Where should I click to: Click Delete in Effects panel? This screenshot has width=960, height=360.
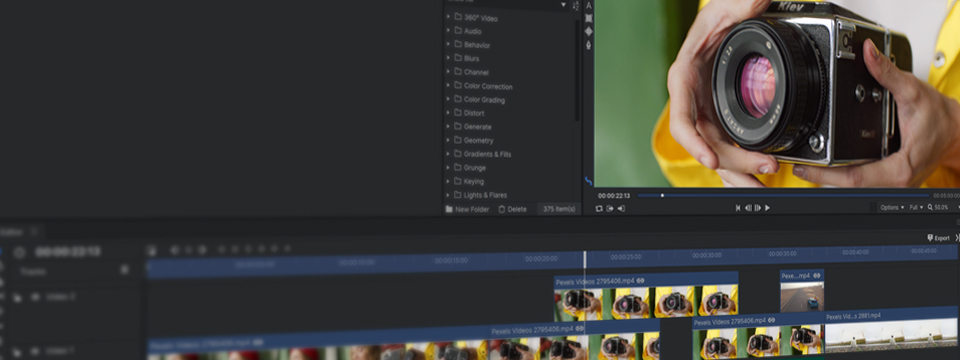[512, 209]
